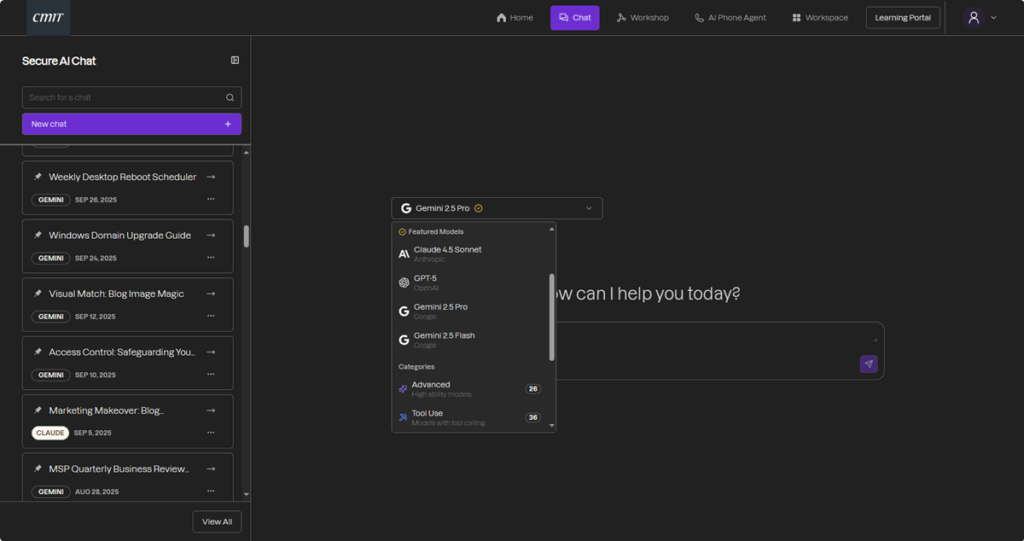
Task: Collapse the Secure AI Chat sidebar icon
Action: pos(235,61)
